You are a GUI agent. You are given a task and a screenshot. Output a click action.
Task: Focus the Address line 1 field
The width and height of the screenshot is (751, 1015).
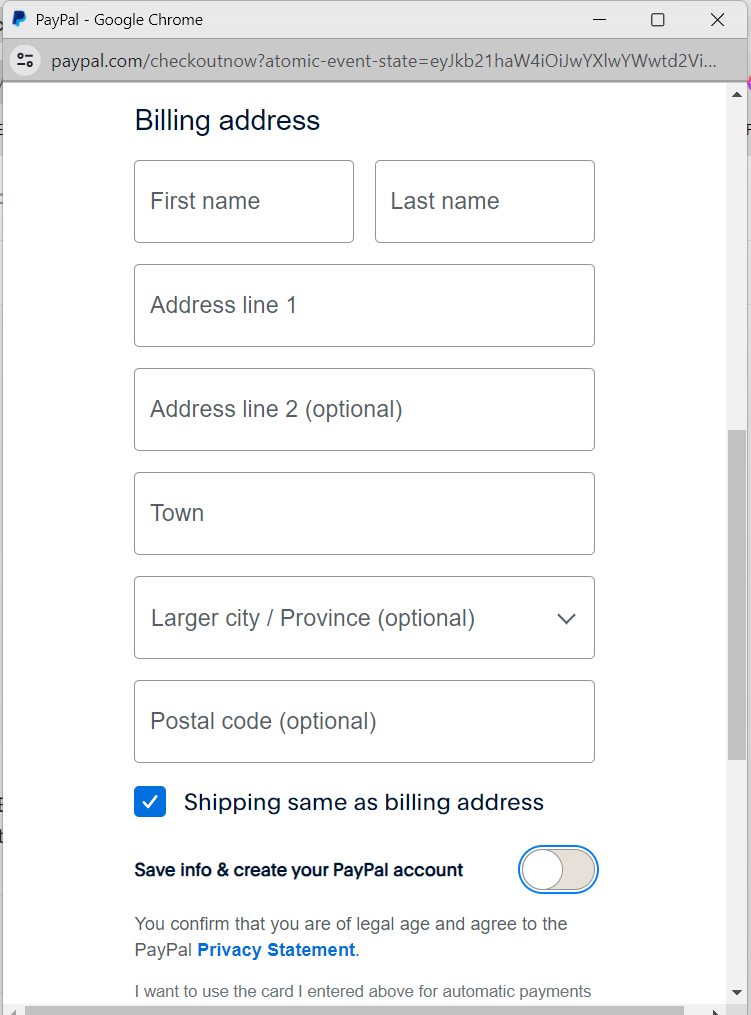click(x=364, y=306)
